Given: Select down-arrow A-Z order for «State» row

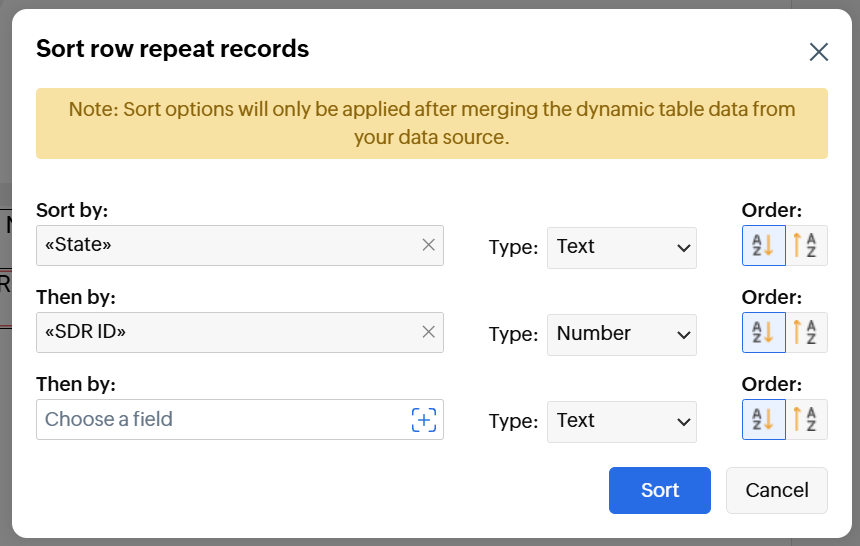Looking at the screenshot, I should point(763,246).
